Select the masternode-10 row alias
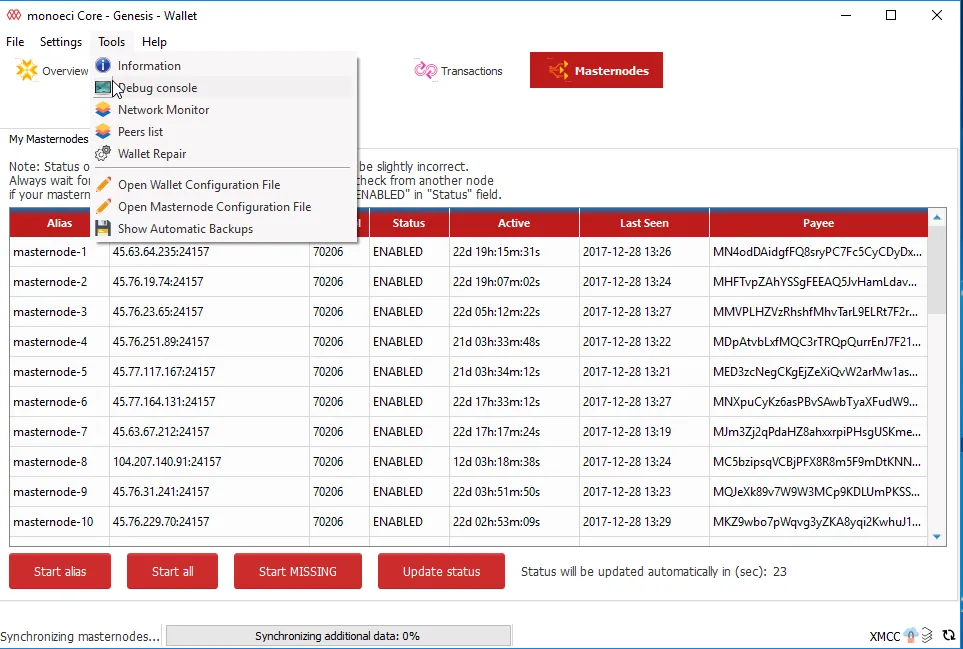 pyautogui.click(x=53, y=522)
